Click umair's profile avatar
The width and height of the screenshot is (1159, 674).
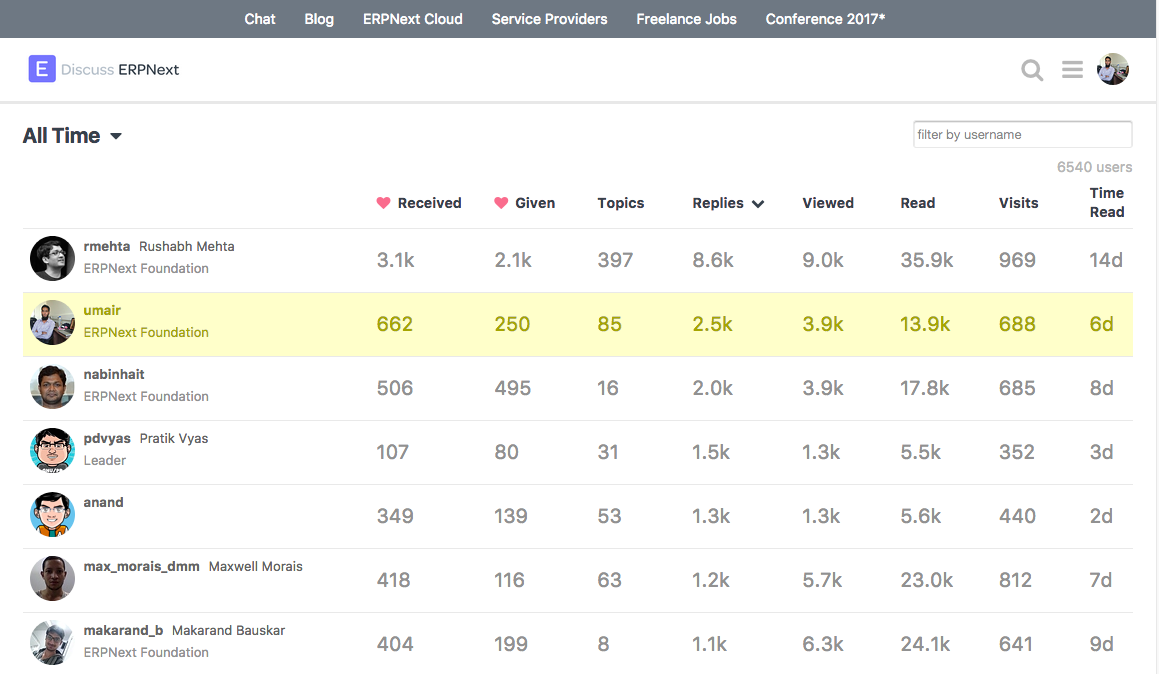tap(52, 322)
